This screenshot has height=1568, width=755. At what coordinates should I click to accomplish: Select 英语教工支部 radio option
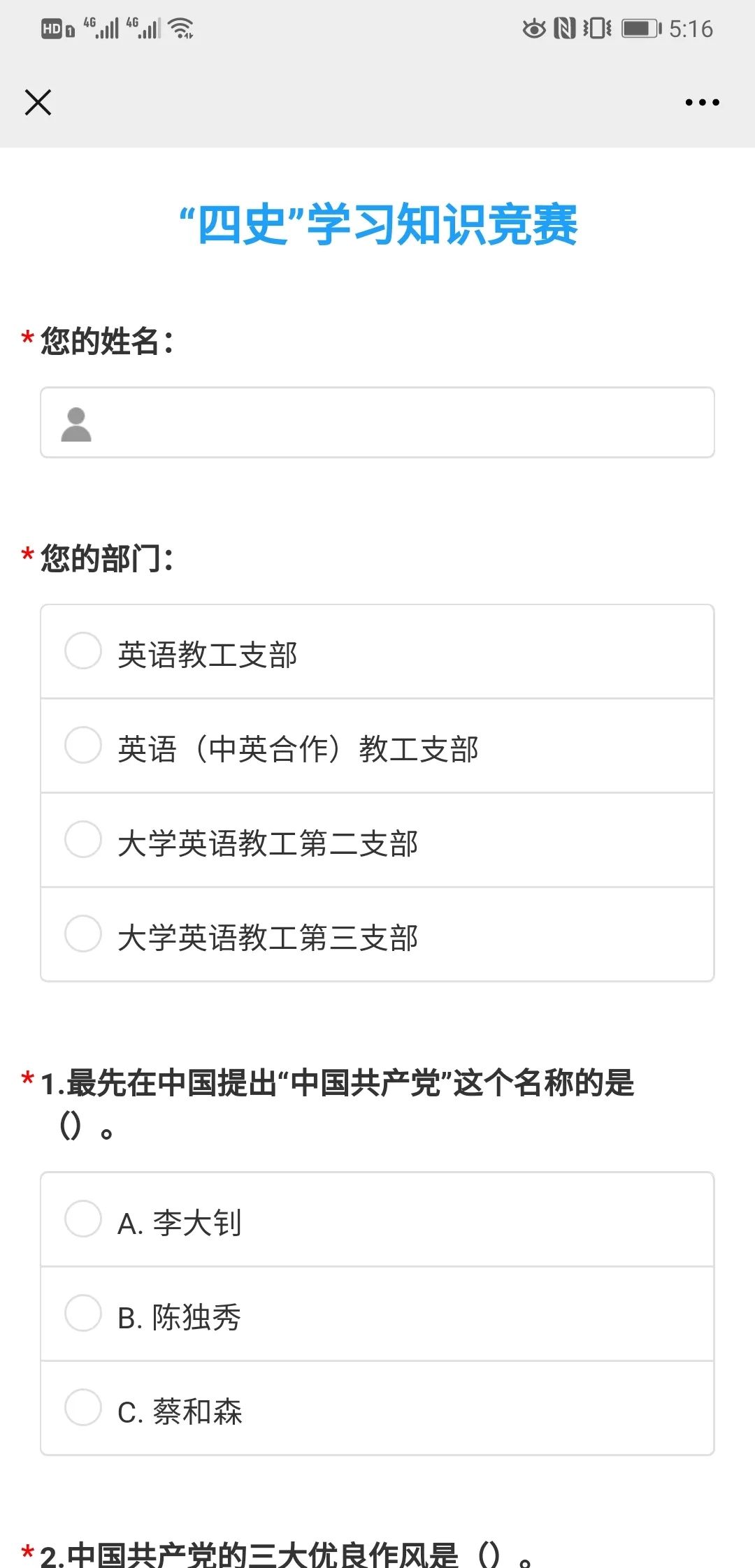(x=83, y=651)
